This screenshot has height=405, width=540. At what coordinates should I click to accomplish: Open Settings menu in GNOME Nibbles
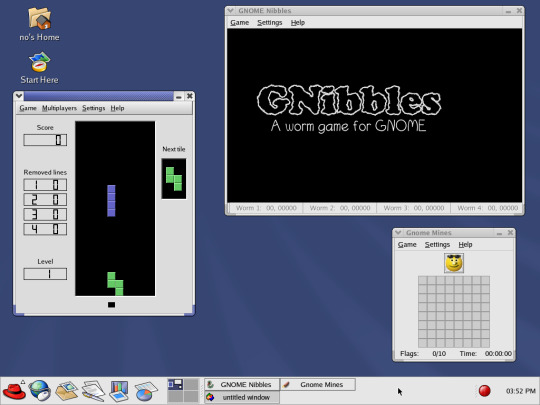[x=270, y=23]
